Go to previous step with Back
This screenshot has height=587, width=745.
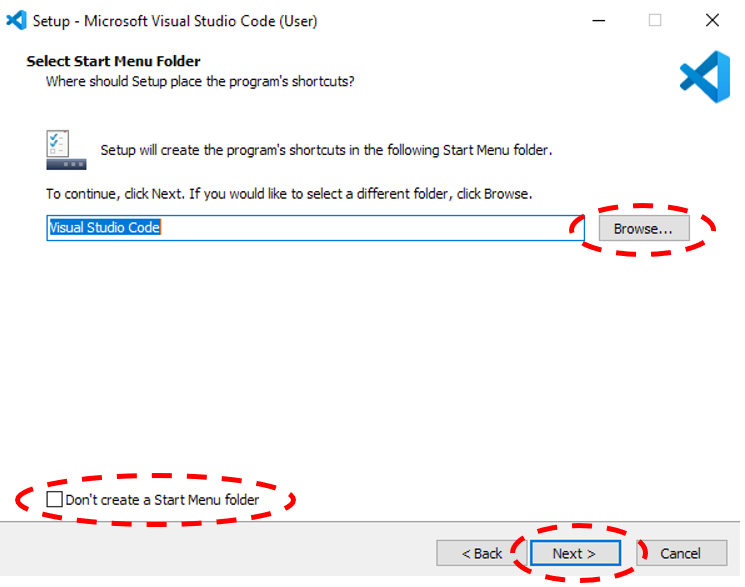pos(482,553)
